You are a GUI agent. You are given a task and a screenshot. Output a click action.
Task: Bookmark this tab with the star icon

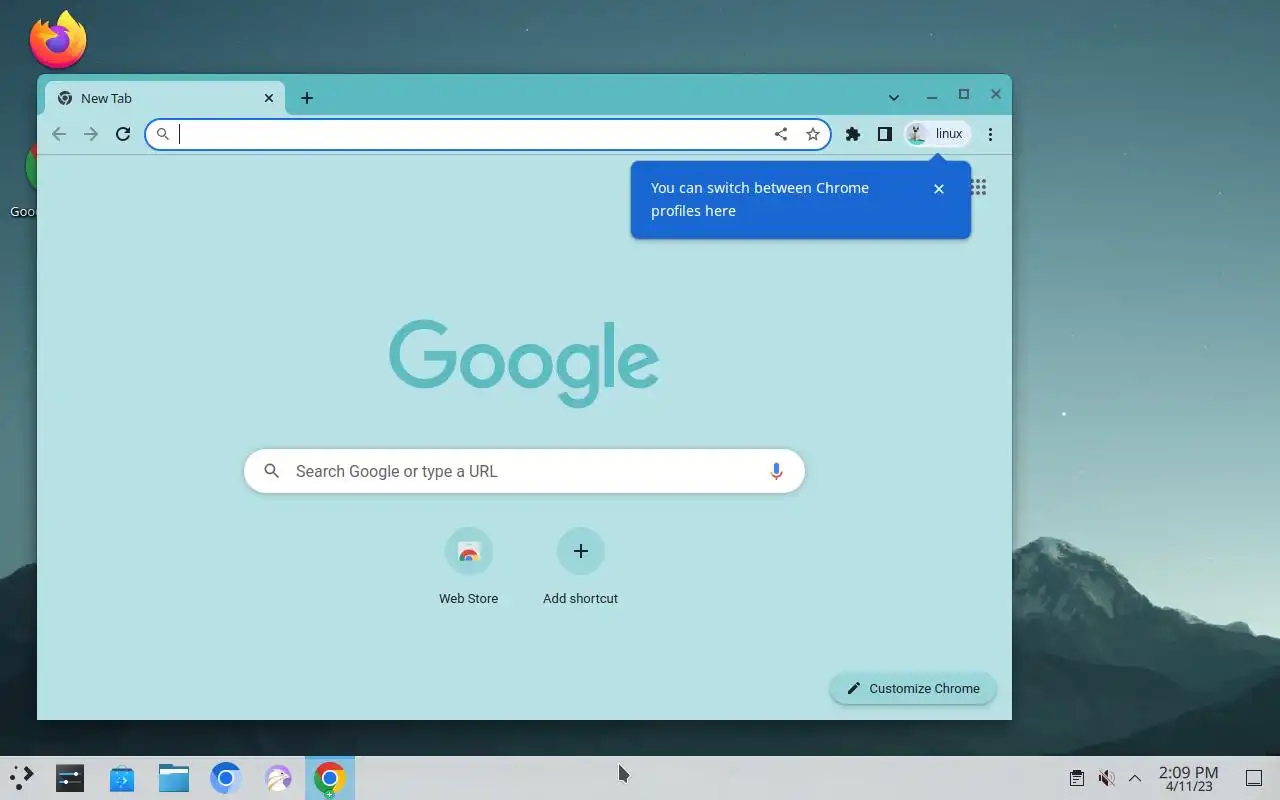pyautogui.click(x=813, y=134)
